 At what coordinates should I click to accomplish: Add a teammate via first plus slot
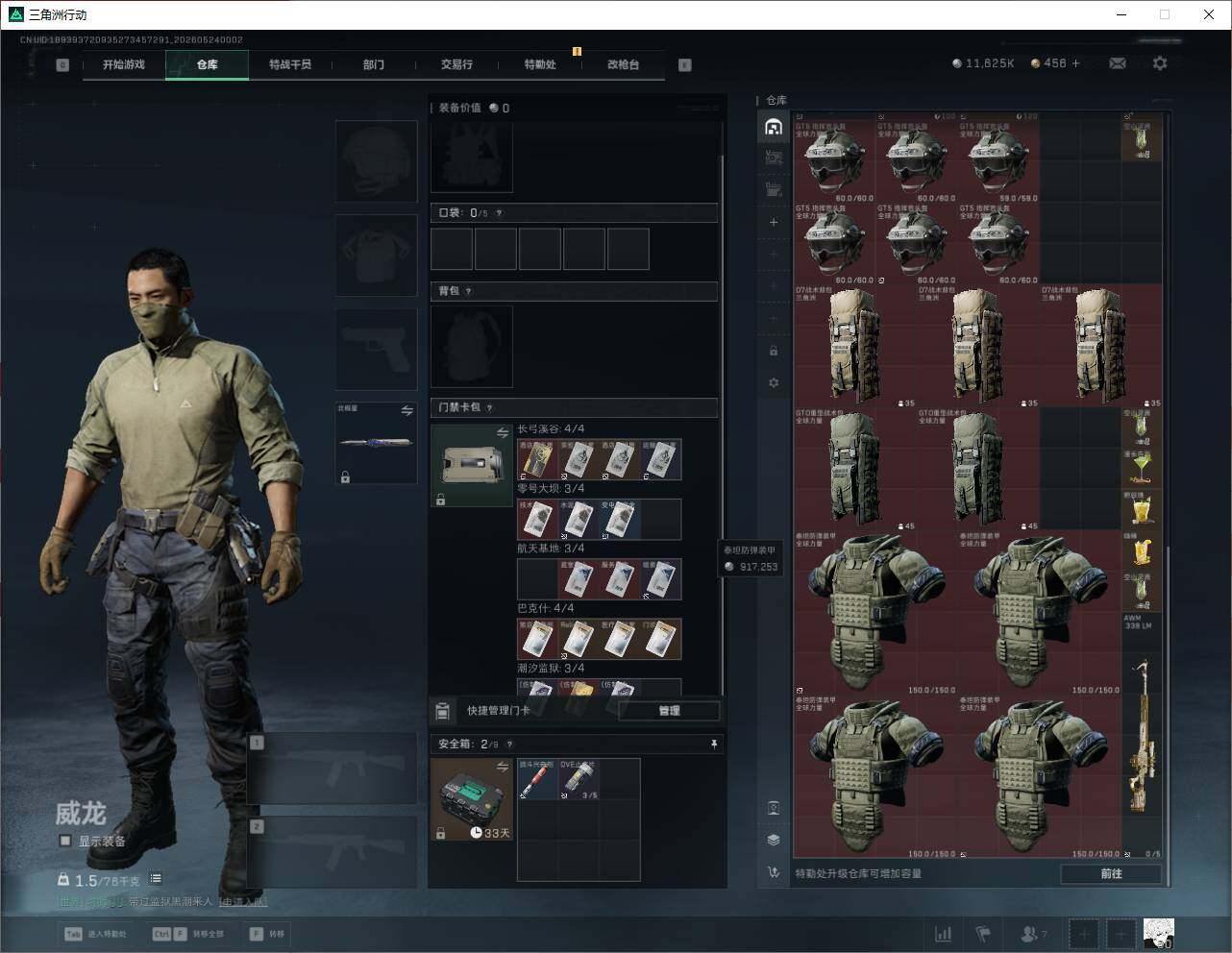coord(1083,934)
